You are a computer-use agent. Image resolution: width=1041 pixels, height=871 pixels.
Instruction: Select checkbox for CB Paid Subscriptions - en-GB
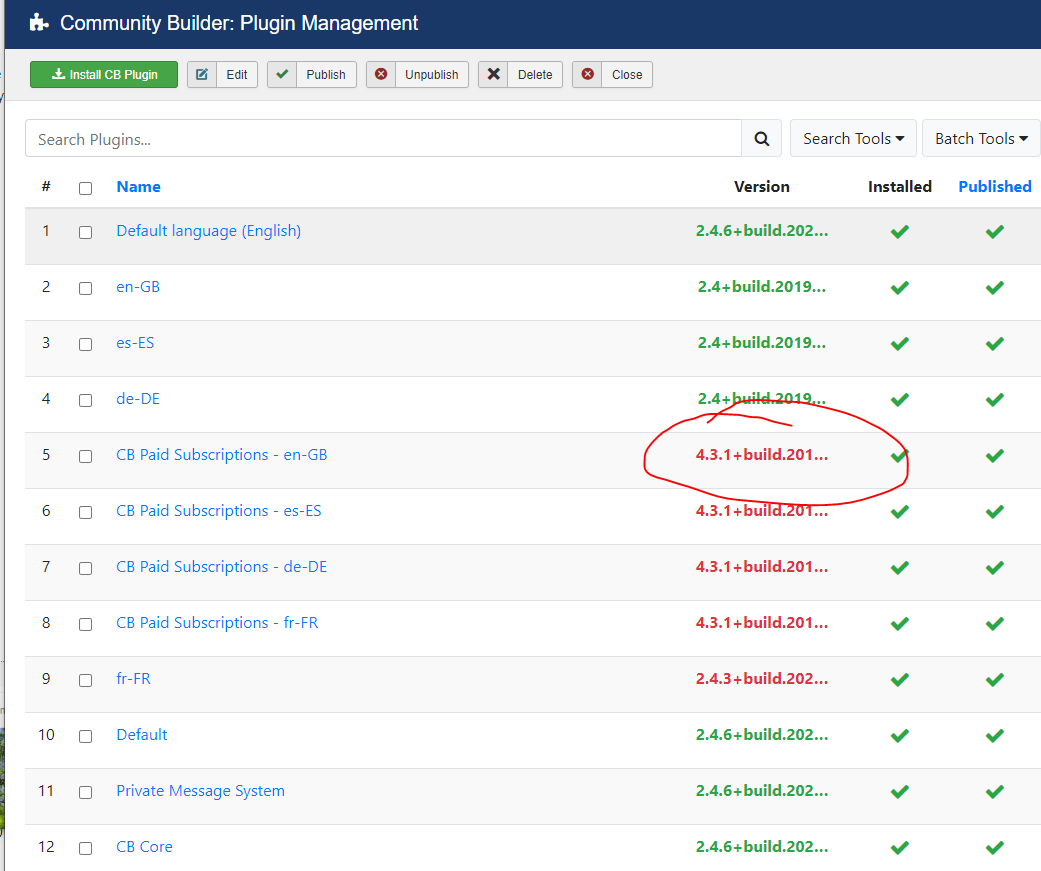click(x=85, y=456)
